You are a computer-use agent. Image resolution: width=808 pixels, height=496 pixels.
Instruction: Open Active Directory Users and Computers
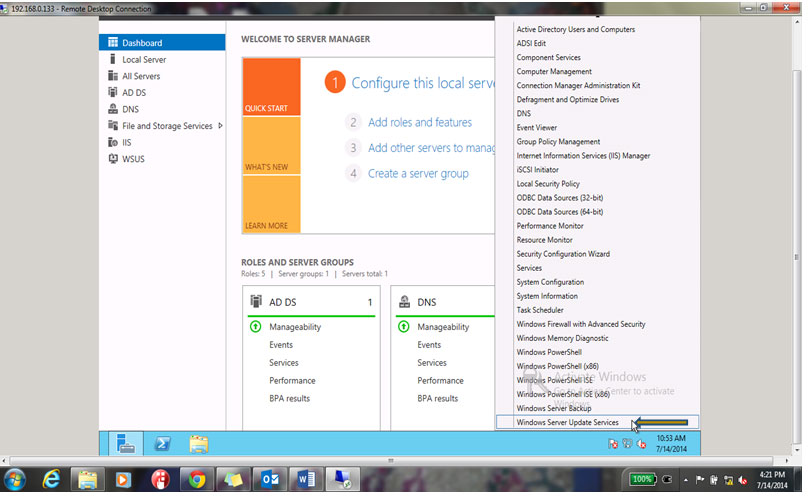click(576, 29)
